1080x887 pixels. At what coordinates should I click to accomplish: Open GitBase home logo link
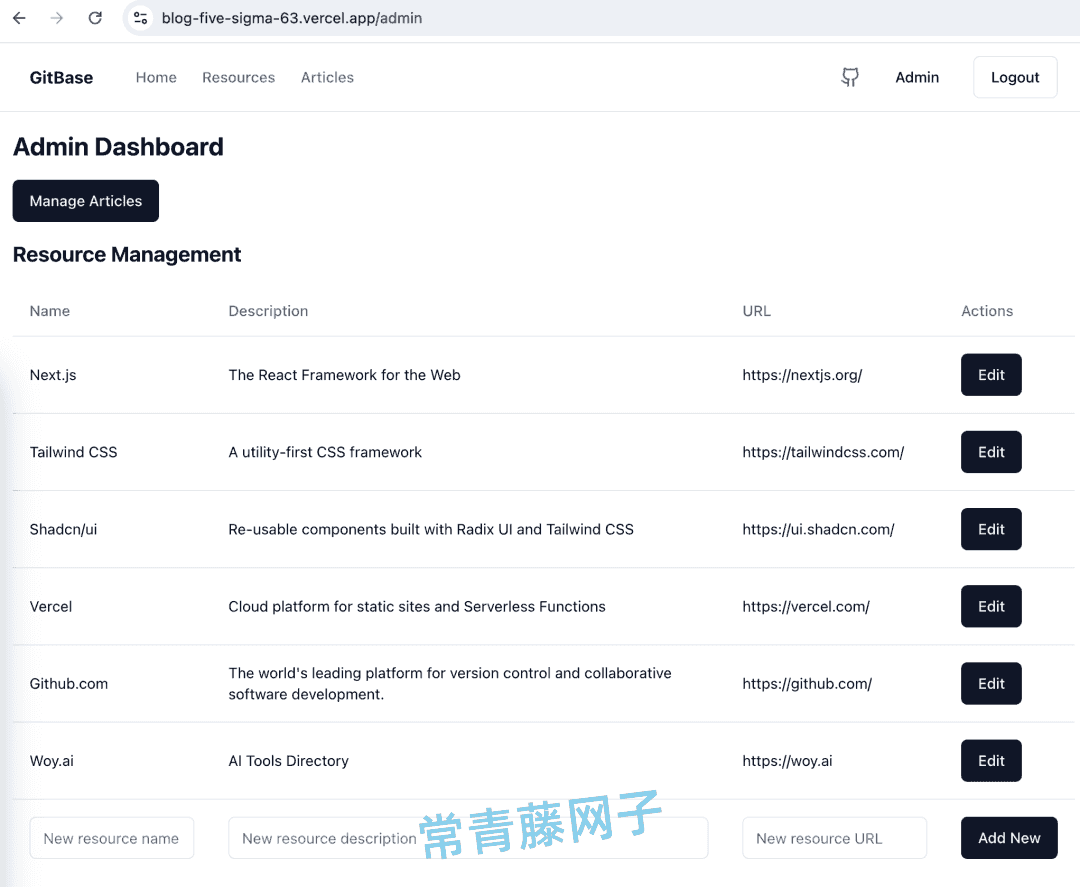[x=61, y=77]
